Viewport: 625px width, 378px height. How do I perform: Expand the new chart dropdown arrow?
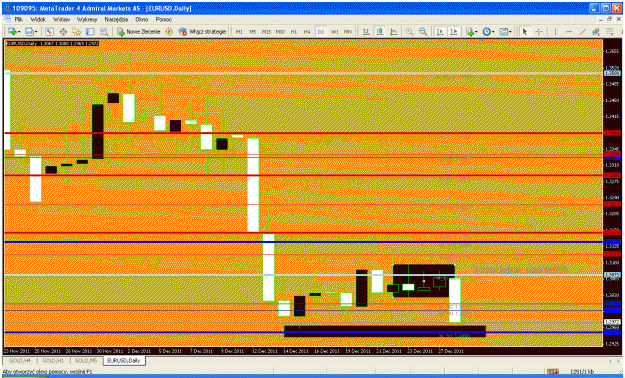click(19, 32)
